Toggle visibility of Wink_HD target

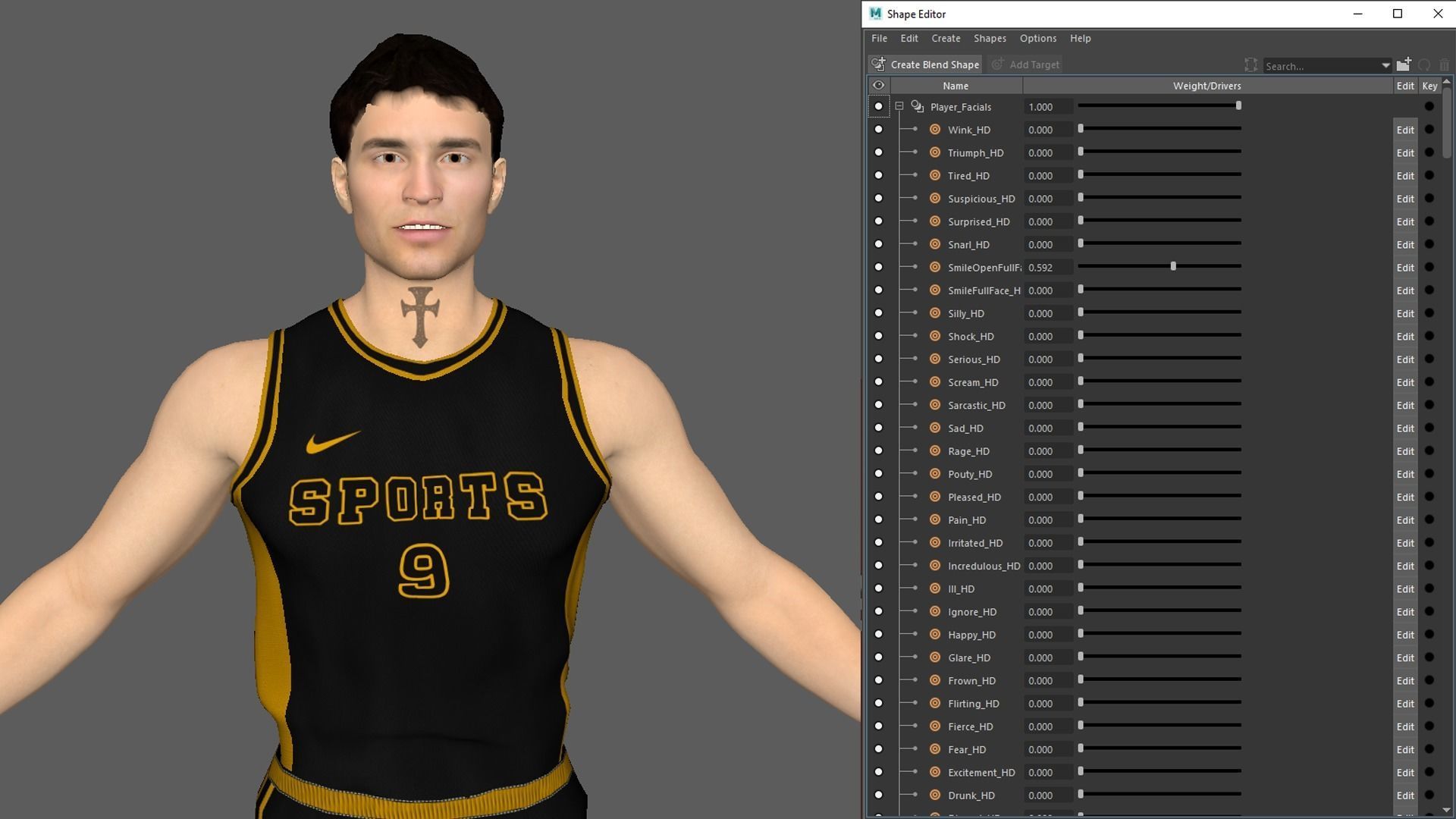pos(878,129)
